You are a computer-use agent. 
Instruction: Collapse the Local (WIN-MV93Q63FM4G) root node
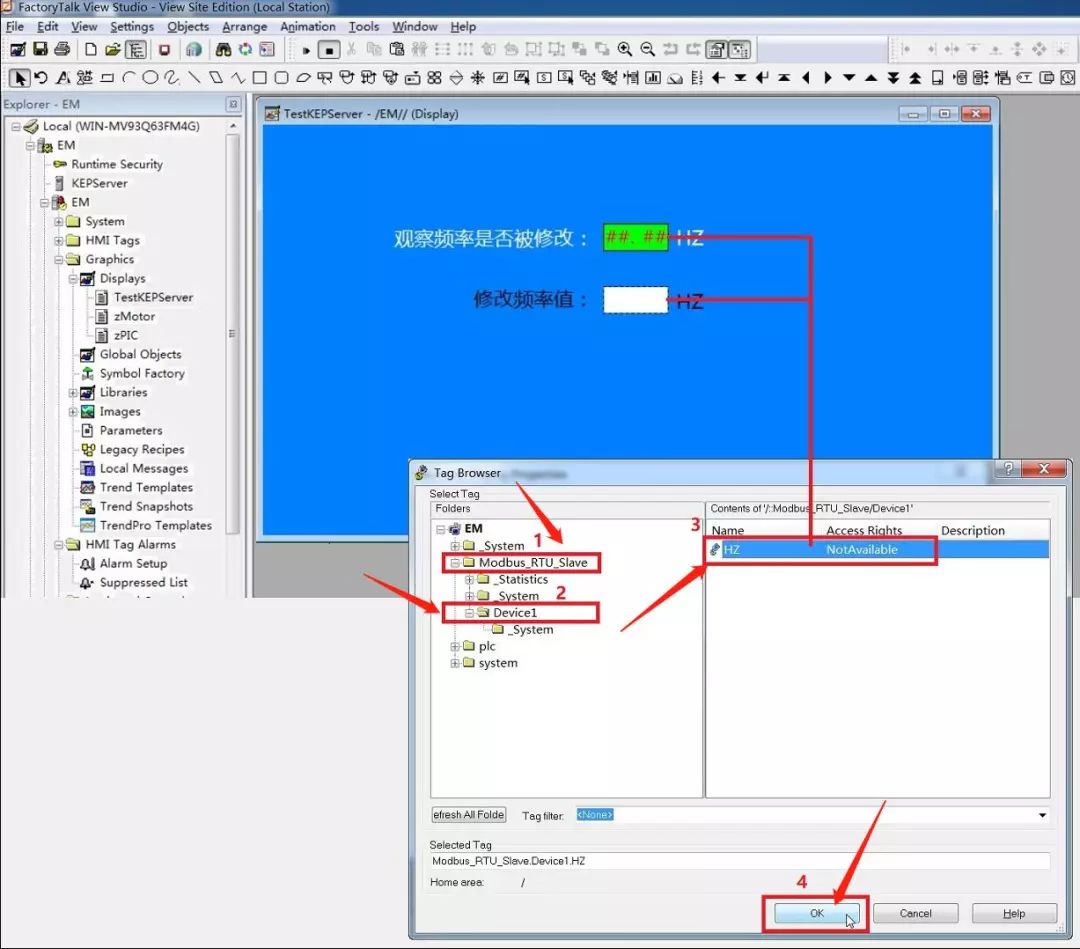[16, 127]
